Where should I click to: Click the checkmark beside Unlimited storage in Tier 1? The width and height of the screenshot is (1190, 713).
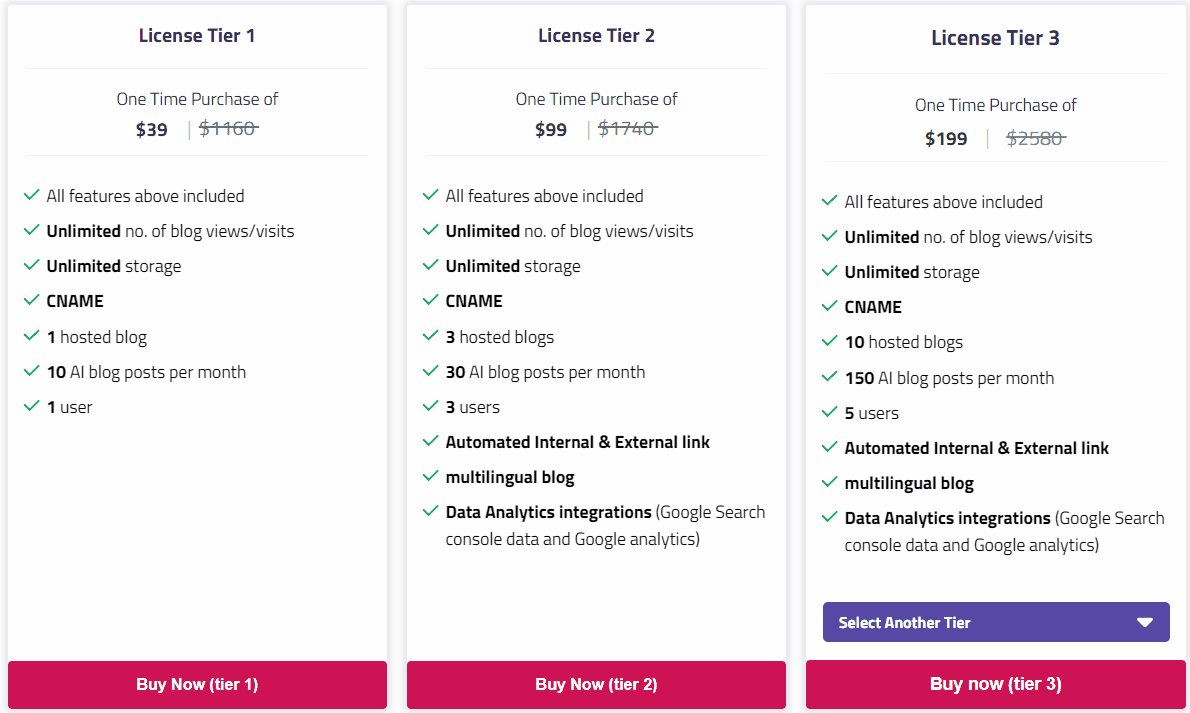tap(31, 265)
